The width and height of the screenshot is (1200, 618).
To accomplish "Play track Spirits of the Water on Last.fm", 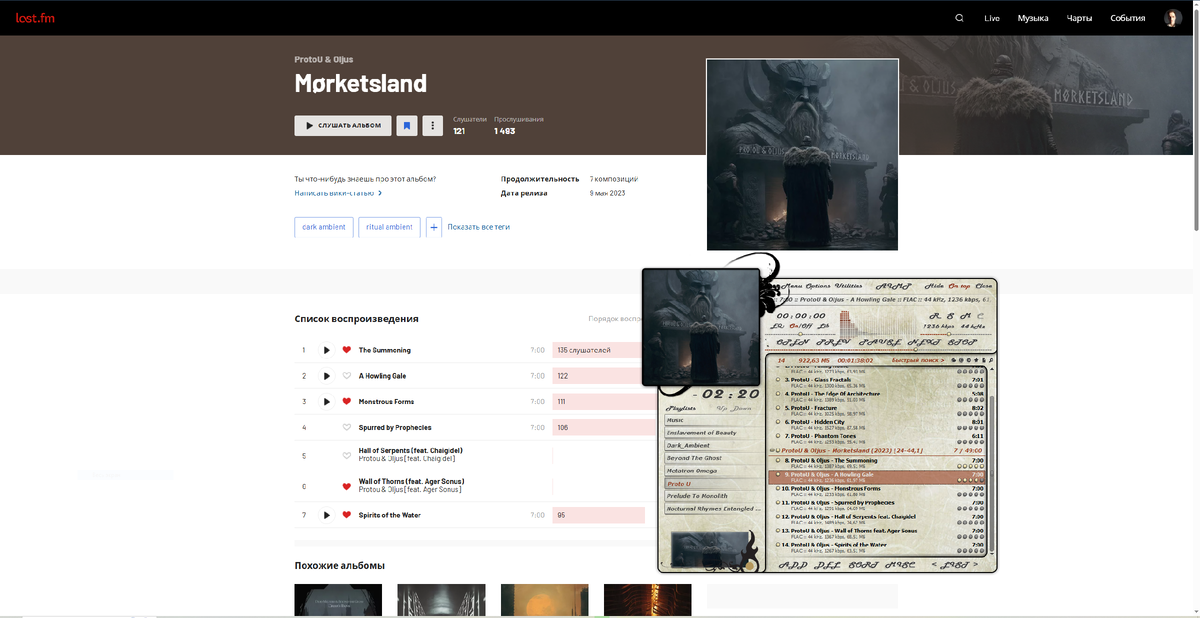I will [326, 515].
